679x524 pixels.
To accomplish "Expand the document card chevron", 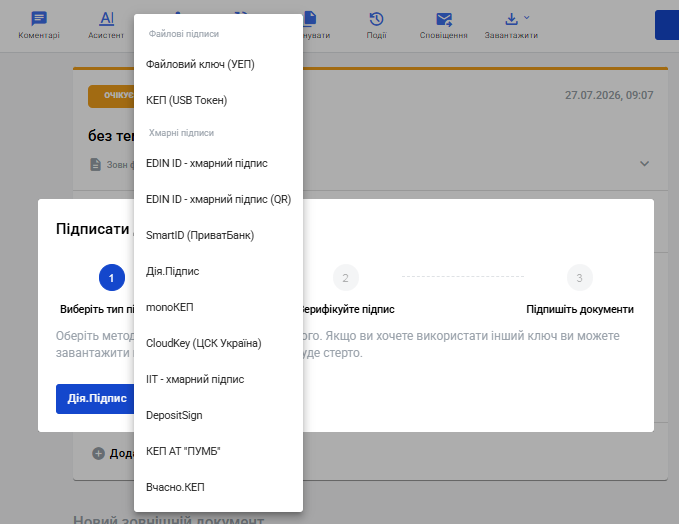I will (x=644, y=164).
